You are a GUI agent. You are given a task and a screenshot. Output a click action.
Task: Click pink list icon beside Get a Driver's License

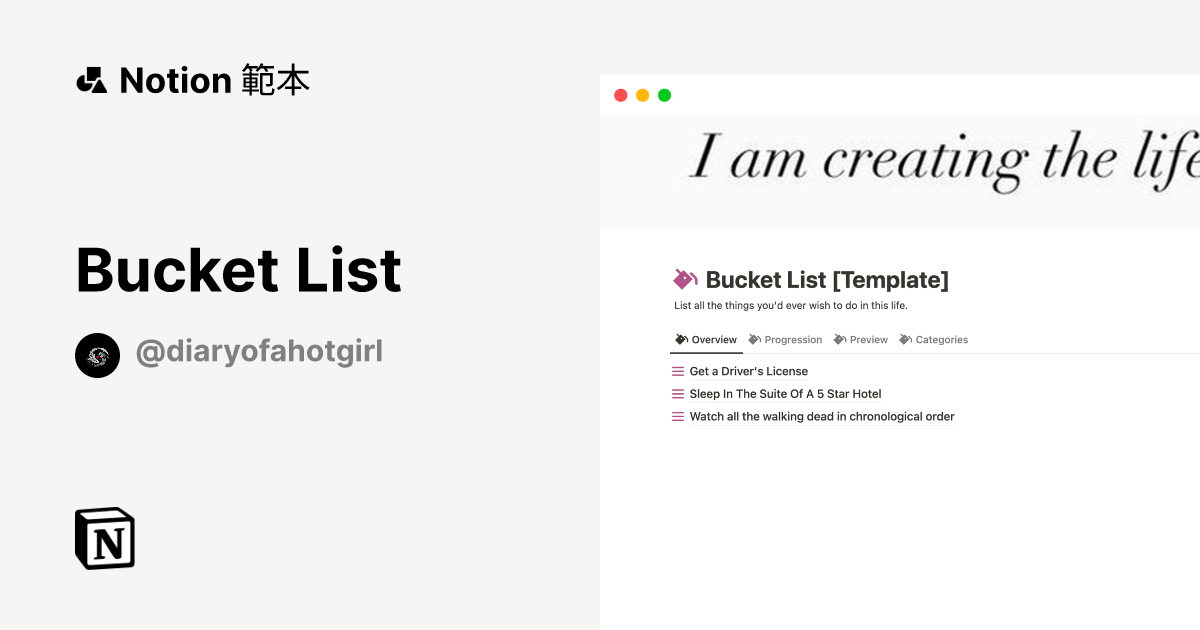(x=678, y=371)
